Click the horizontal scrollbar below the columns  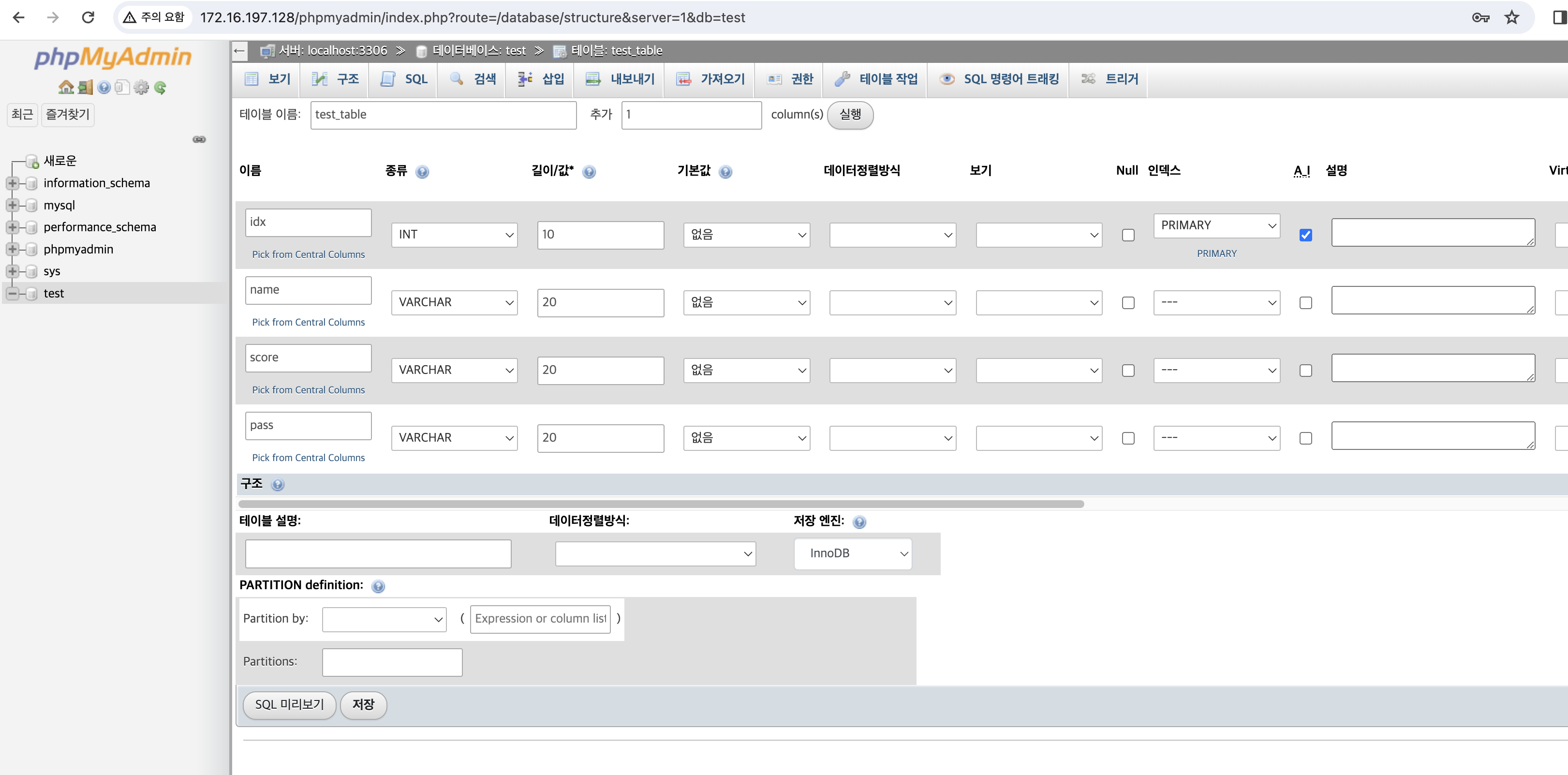coord(661,504)
